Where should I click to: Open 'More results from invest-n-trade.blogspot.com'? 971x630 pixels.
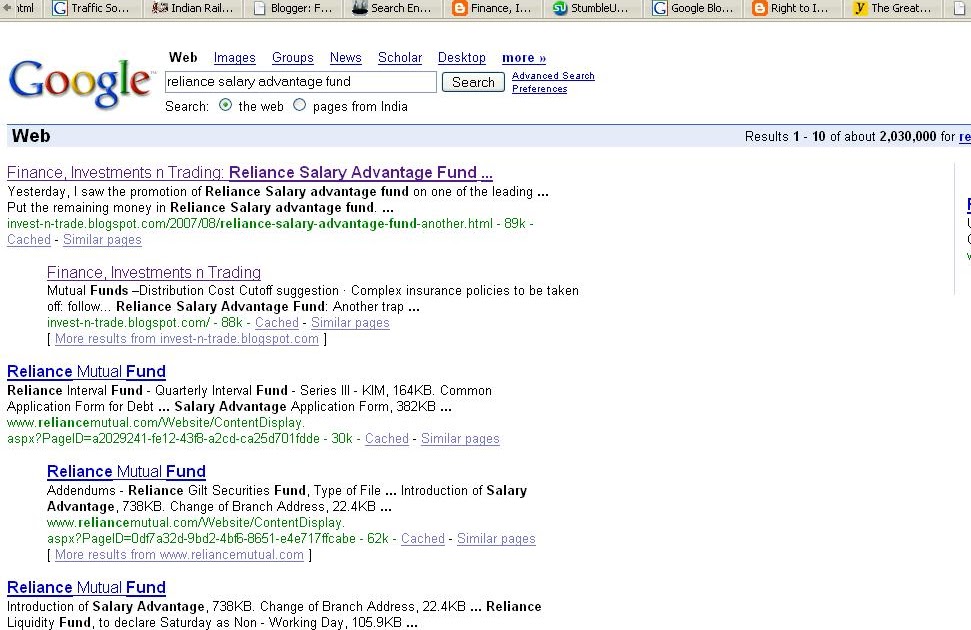[186, 339]
